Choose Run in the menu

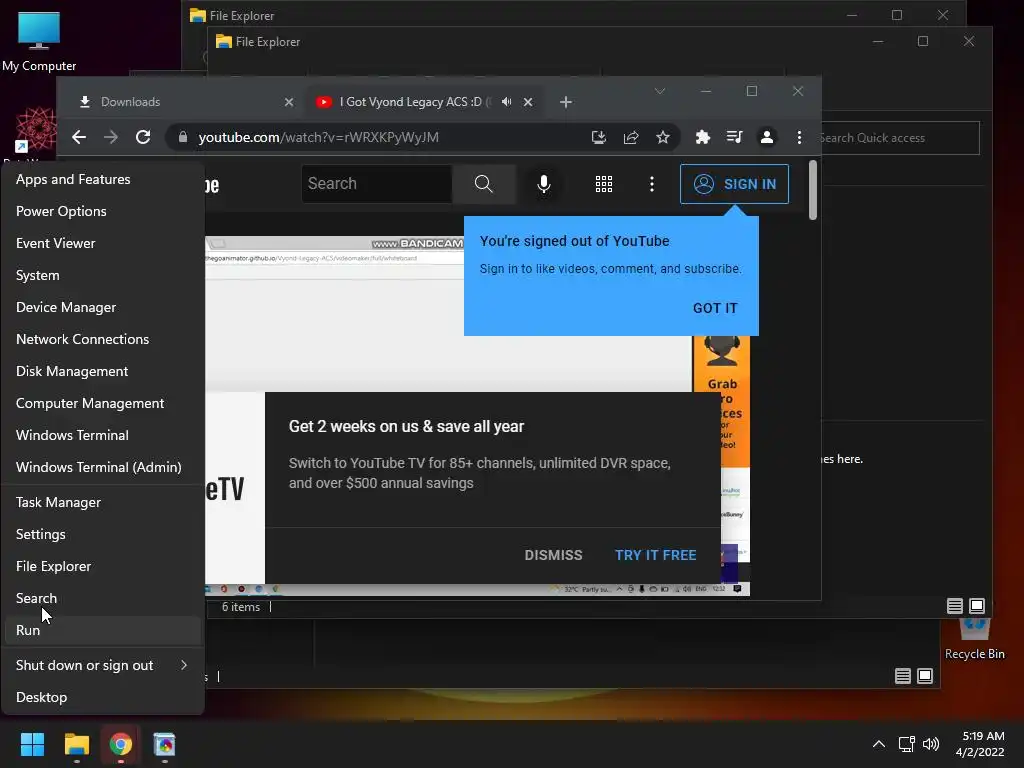(103, 630)
